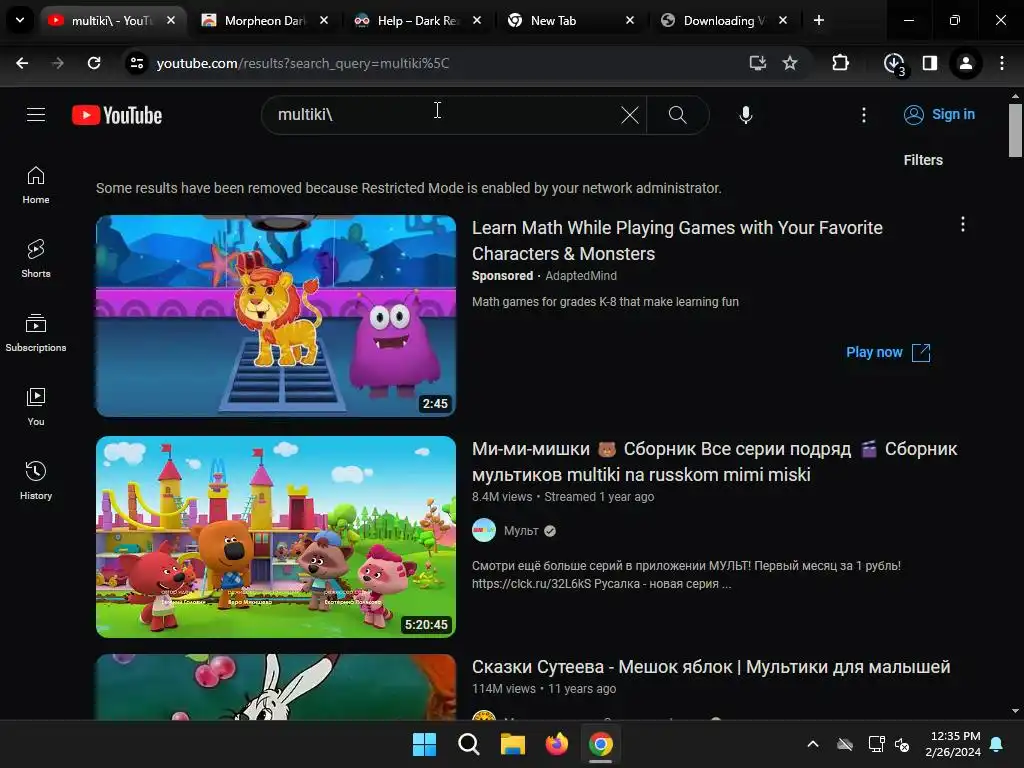Open ad options three-dot menu for AdaptedMind
The width and height of the screenshot is (1024, 768).
pos(963,225)
